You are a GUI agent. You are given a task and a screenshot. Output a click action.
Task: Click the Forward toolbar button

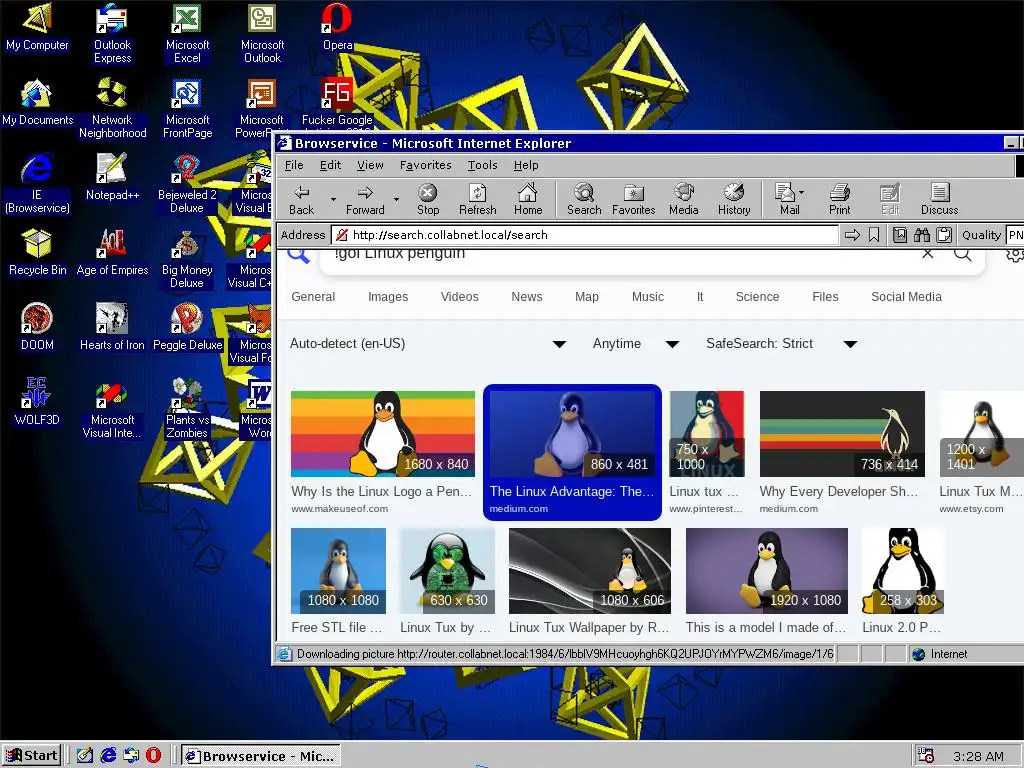coord(365,199)
